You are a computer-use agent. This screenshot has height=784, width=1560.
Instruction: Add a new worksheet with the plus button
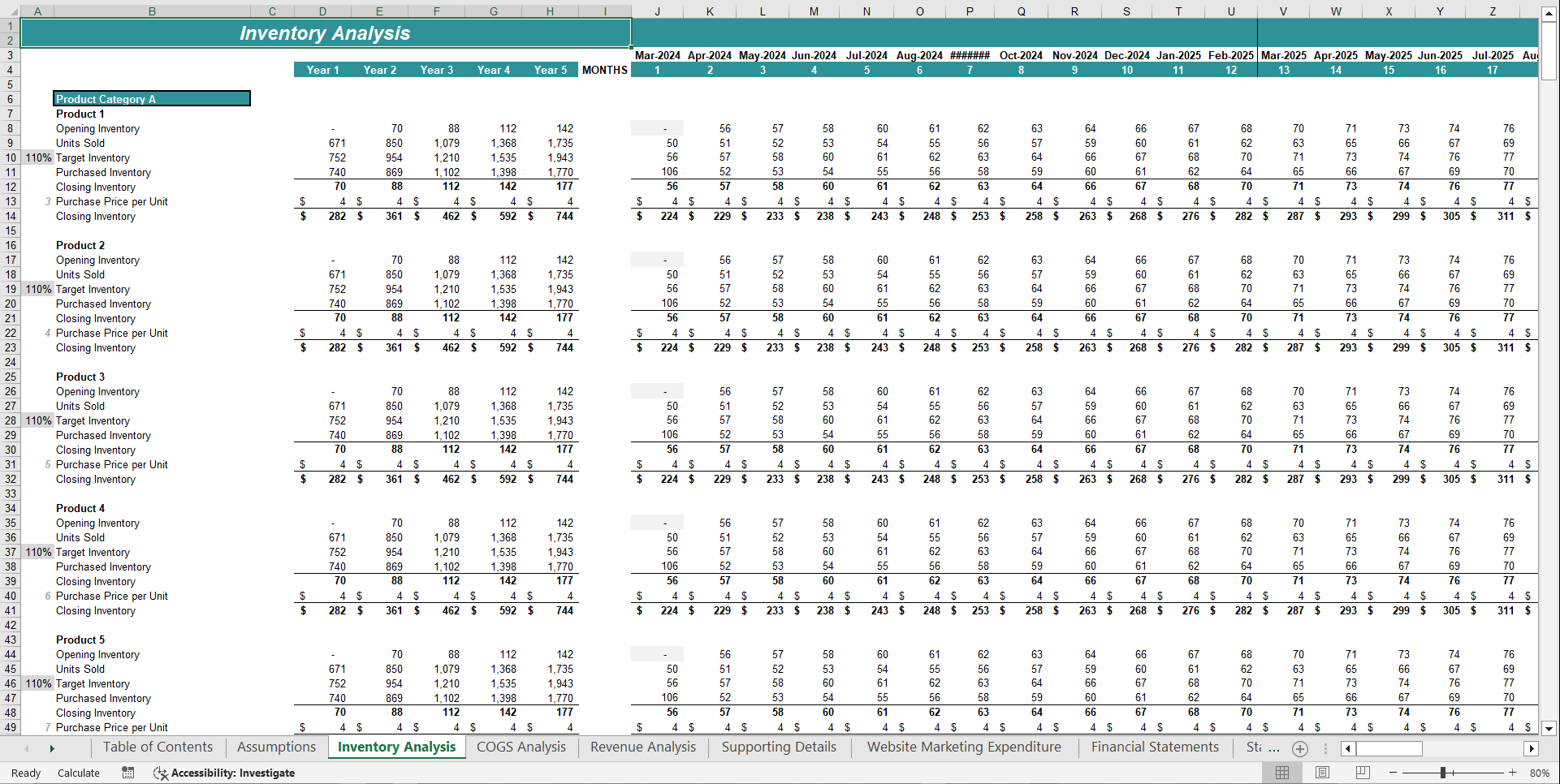(x=1299, y=749)
